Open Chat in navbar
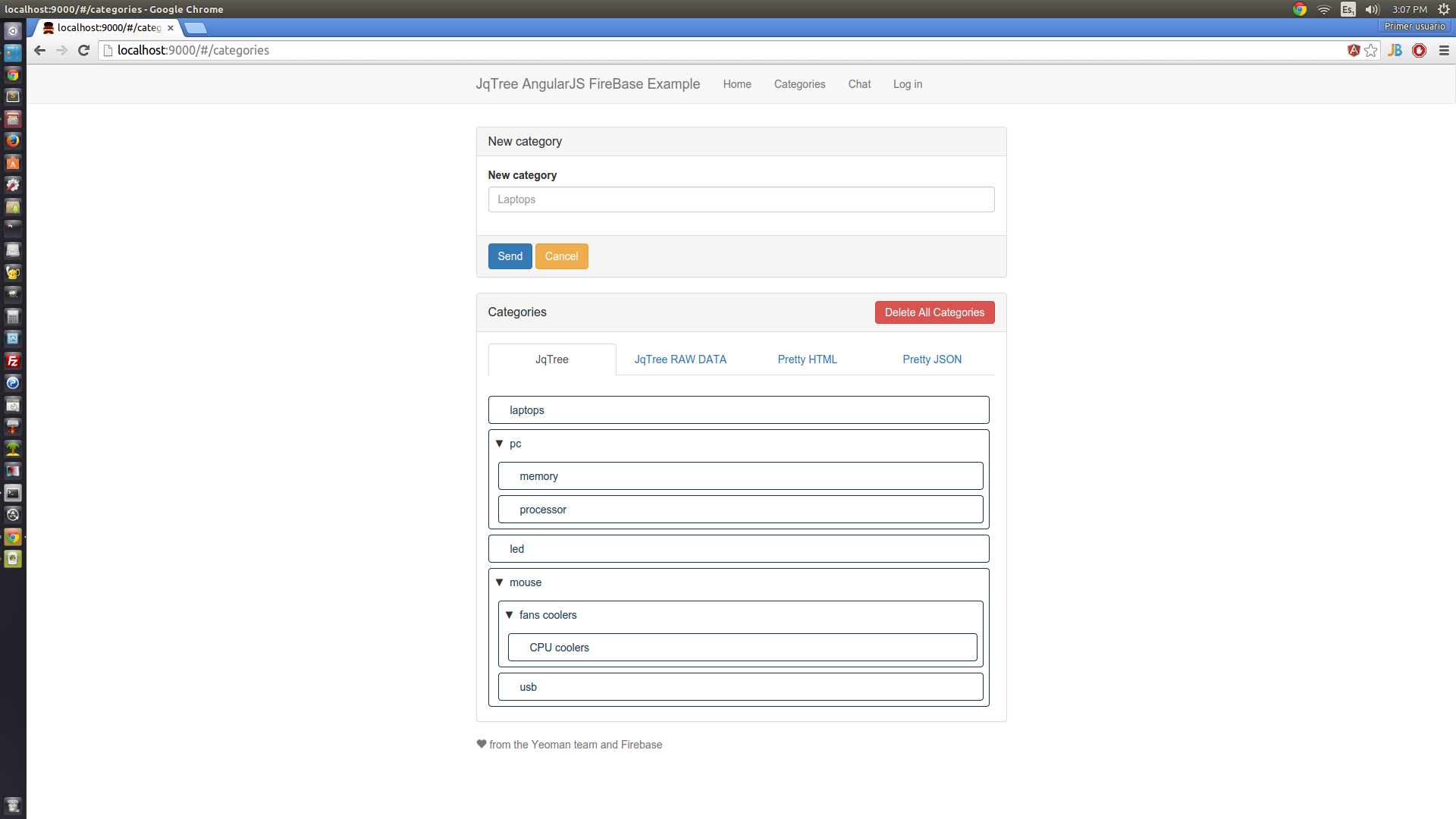Screen dimensions: 1456x819 coord(859,84)
